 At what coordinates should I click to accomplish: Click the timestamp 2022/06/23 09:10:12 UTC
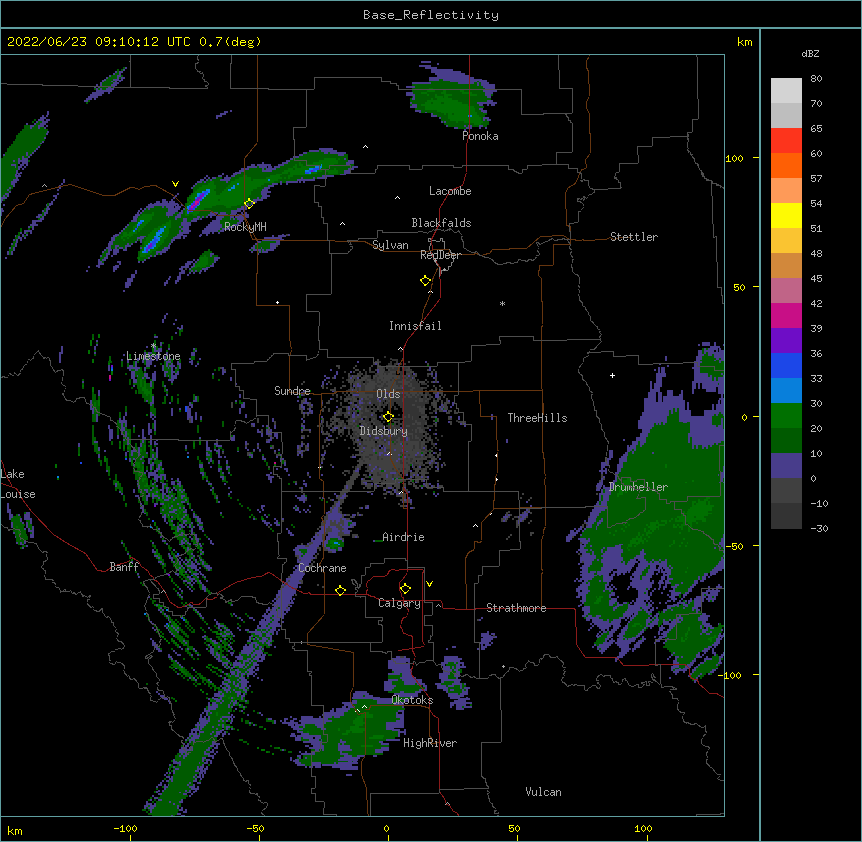(x=99, y=42)
